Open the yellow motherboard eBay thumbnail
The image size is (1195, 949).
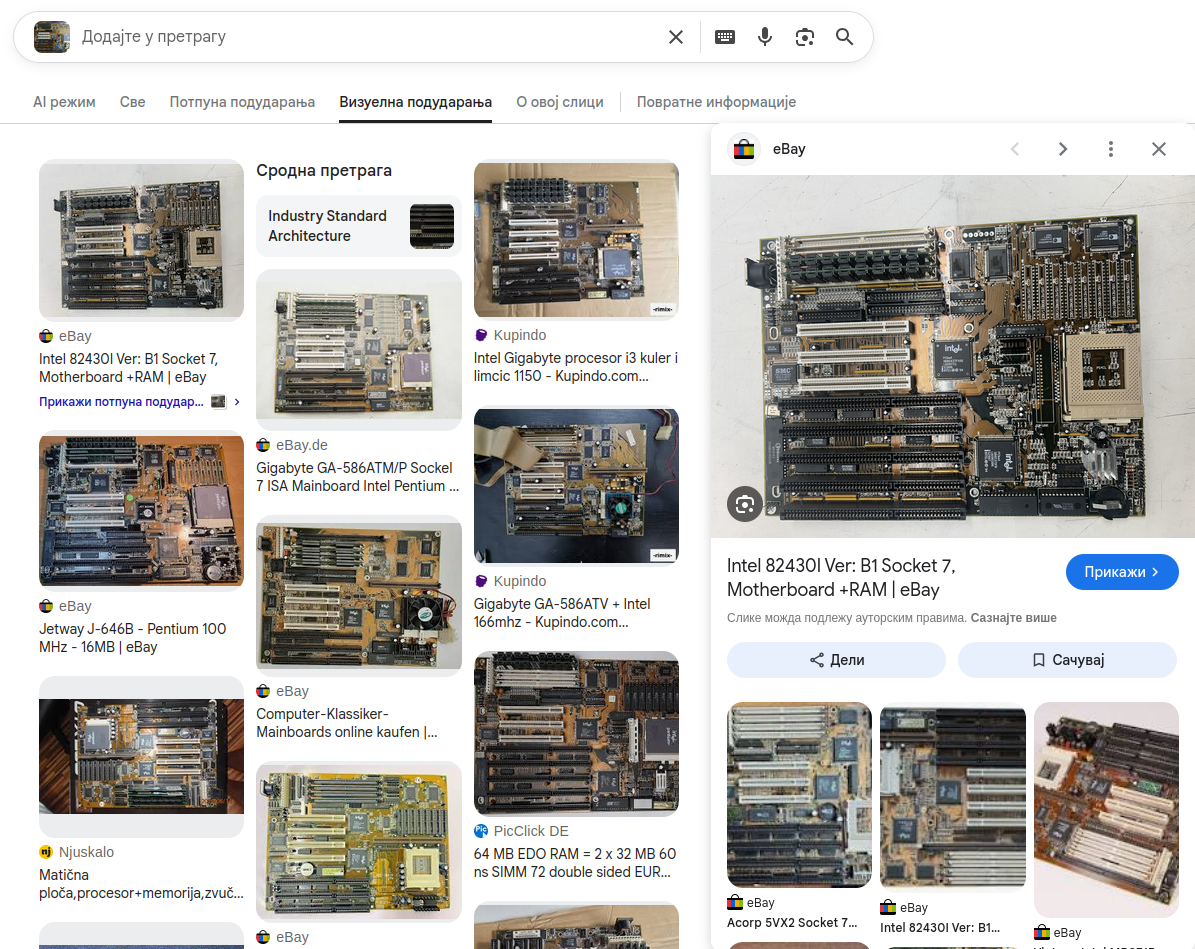point(359,842)
